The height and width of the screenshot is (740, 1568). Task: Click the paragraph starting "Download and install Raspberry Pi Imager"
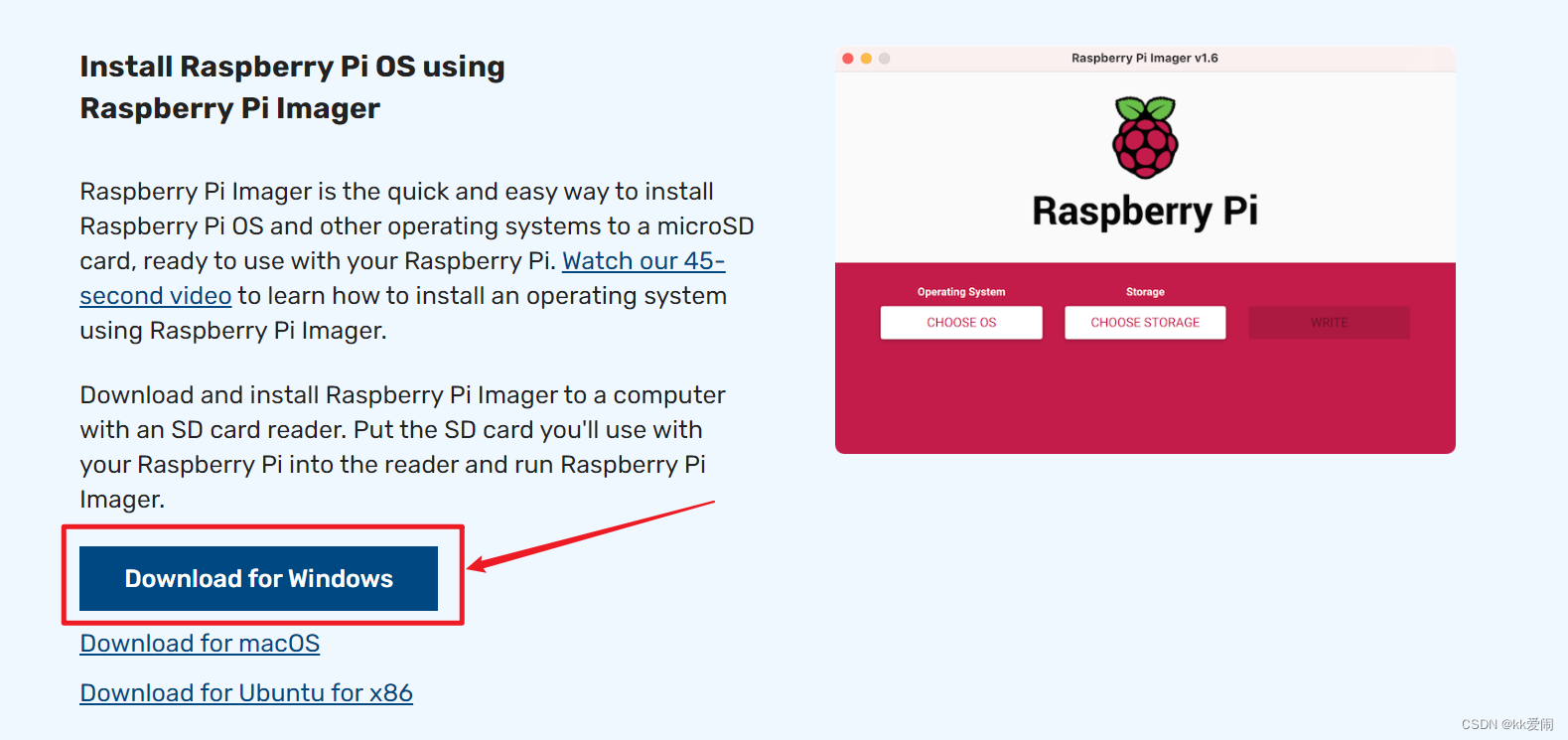(x=402, y=447)
